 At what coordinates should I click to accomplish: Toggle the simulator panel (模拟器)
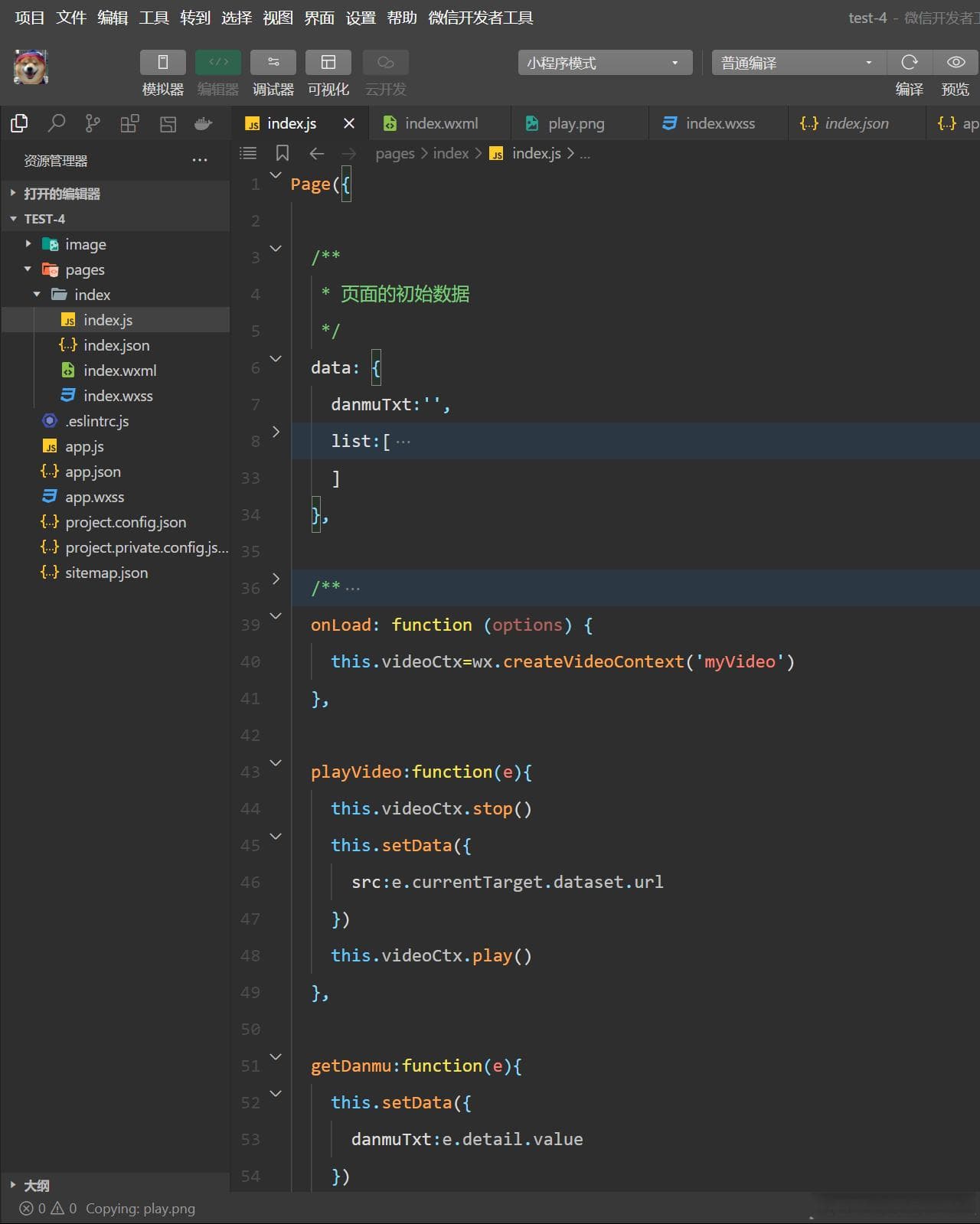(162, 63)
